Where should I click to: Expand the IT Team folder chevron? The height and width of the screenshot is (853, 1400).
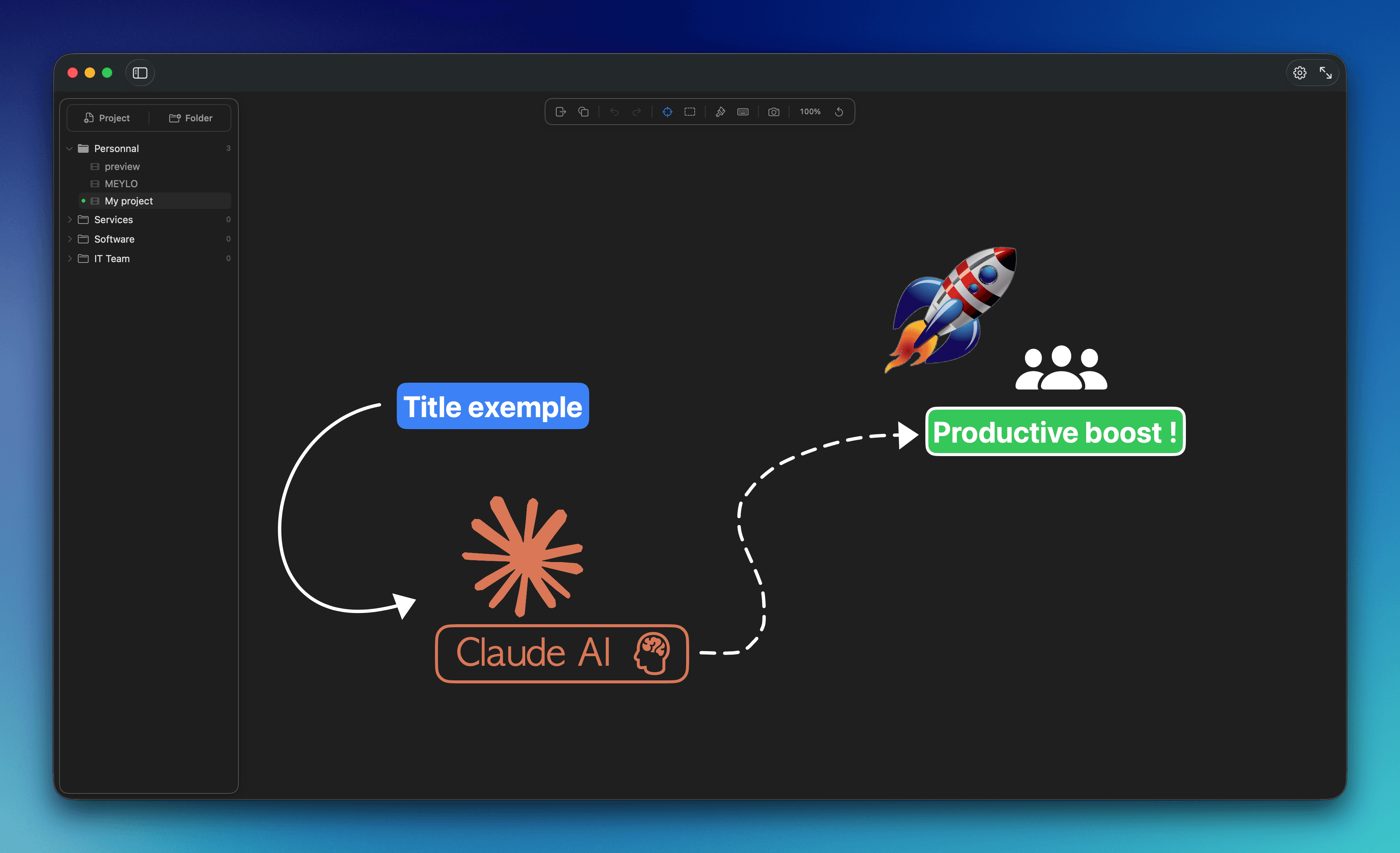click(69, 259)
